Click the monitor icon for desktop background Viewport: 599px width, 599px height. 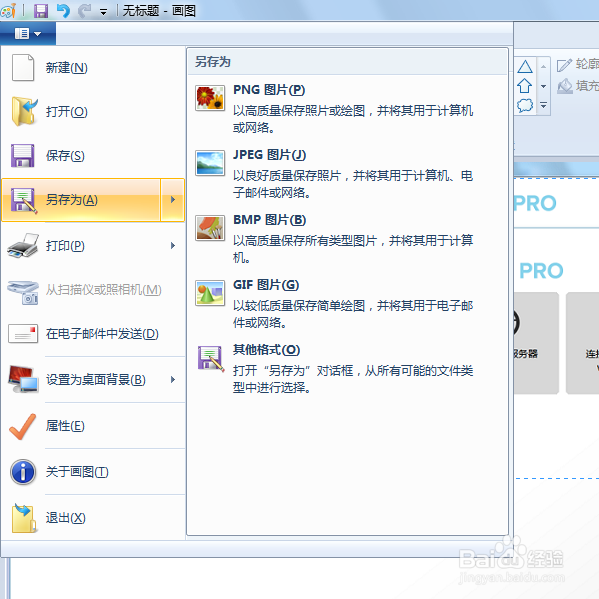pos(23,379)
